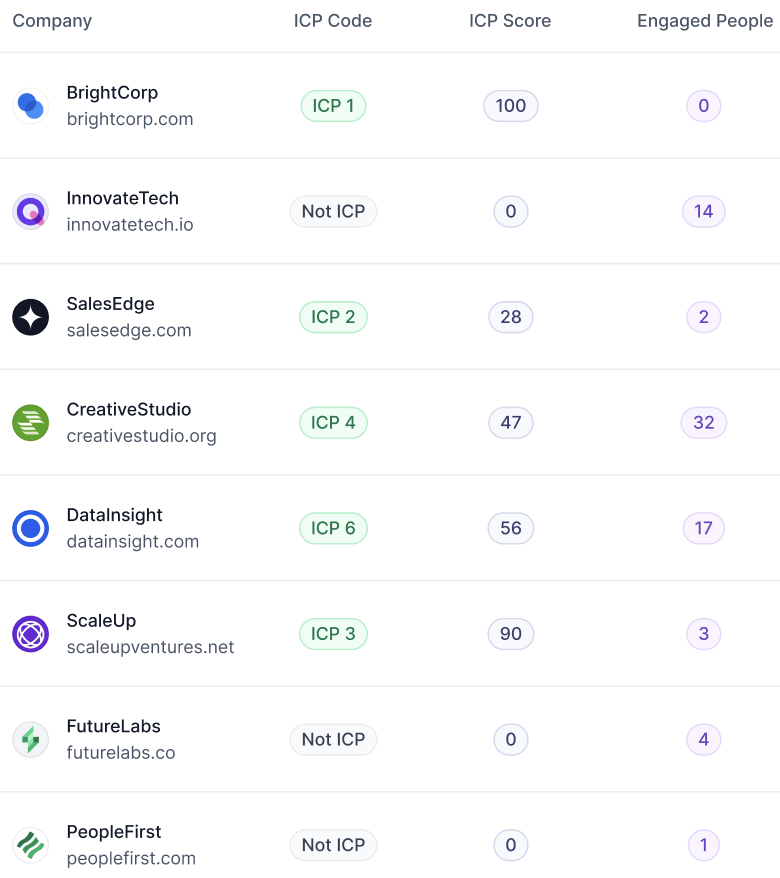Click the ICP 6 badge for DataInsight
Image resolution: width=780 pixels, height=878 pixels.
point(333,528)
